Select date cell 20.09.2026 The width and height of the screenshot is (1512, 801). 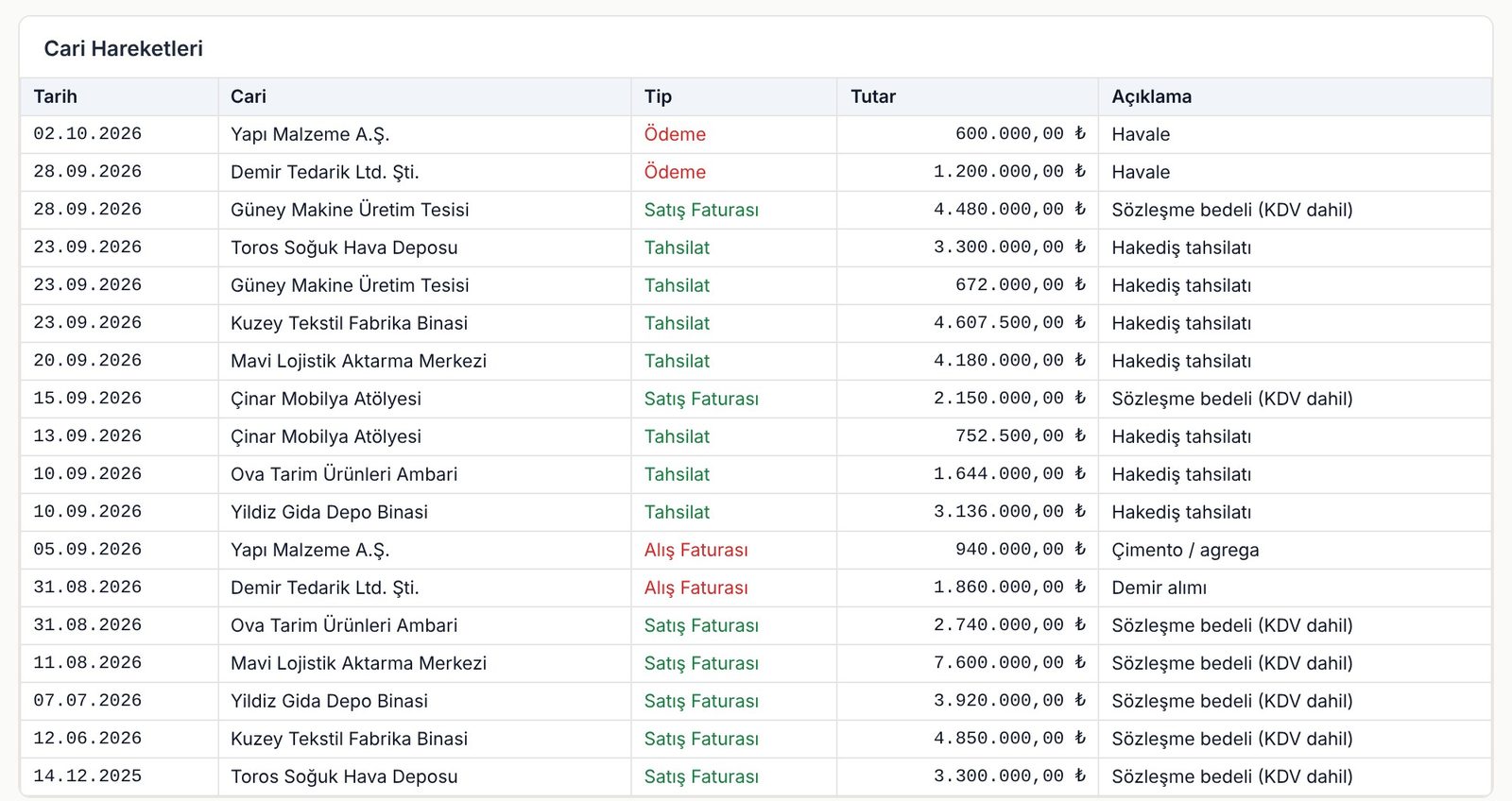[88, 361]
